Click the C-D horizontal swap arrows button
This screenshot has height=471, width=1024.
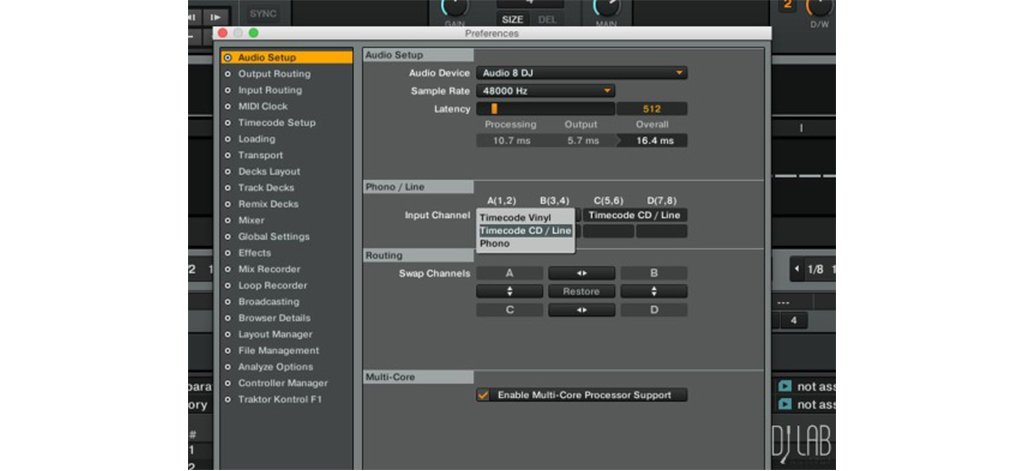[581, 310]
